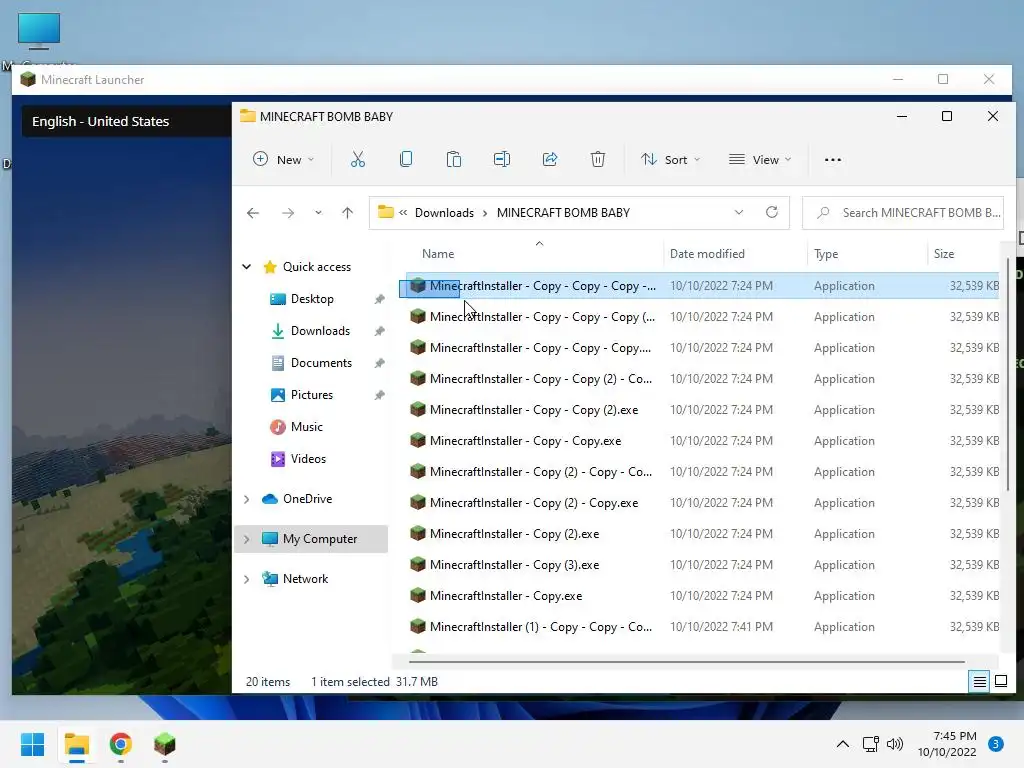This screenshot has width=1024, height=768.
Task: Select Videos in navigation pane
Action: [308, 459]
